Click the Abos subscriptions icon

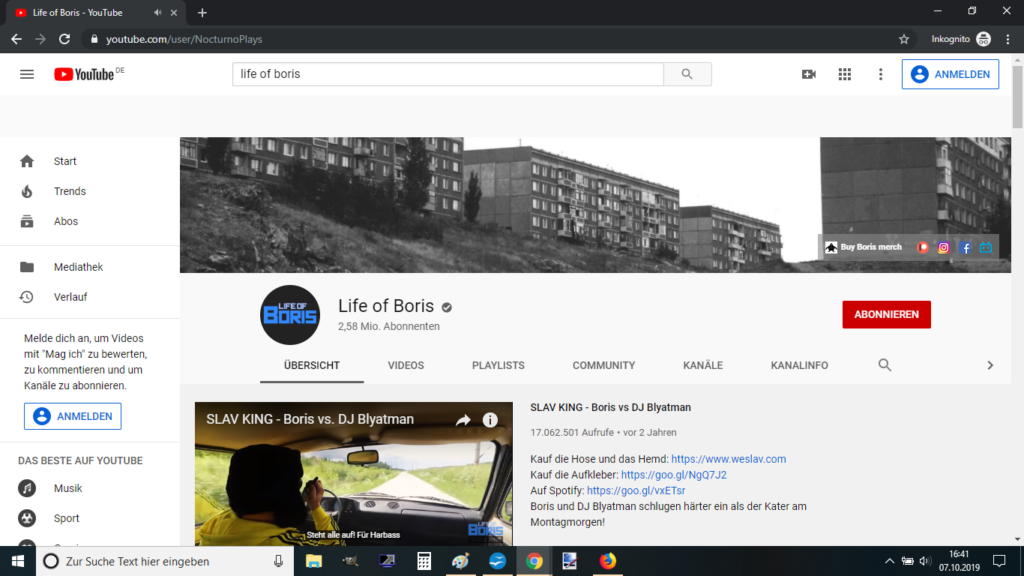27,221
